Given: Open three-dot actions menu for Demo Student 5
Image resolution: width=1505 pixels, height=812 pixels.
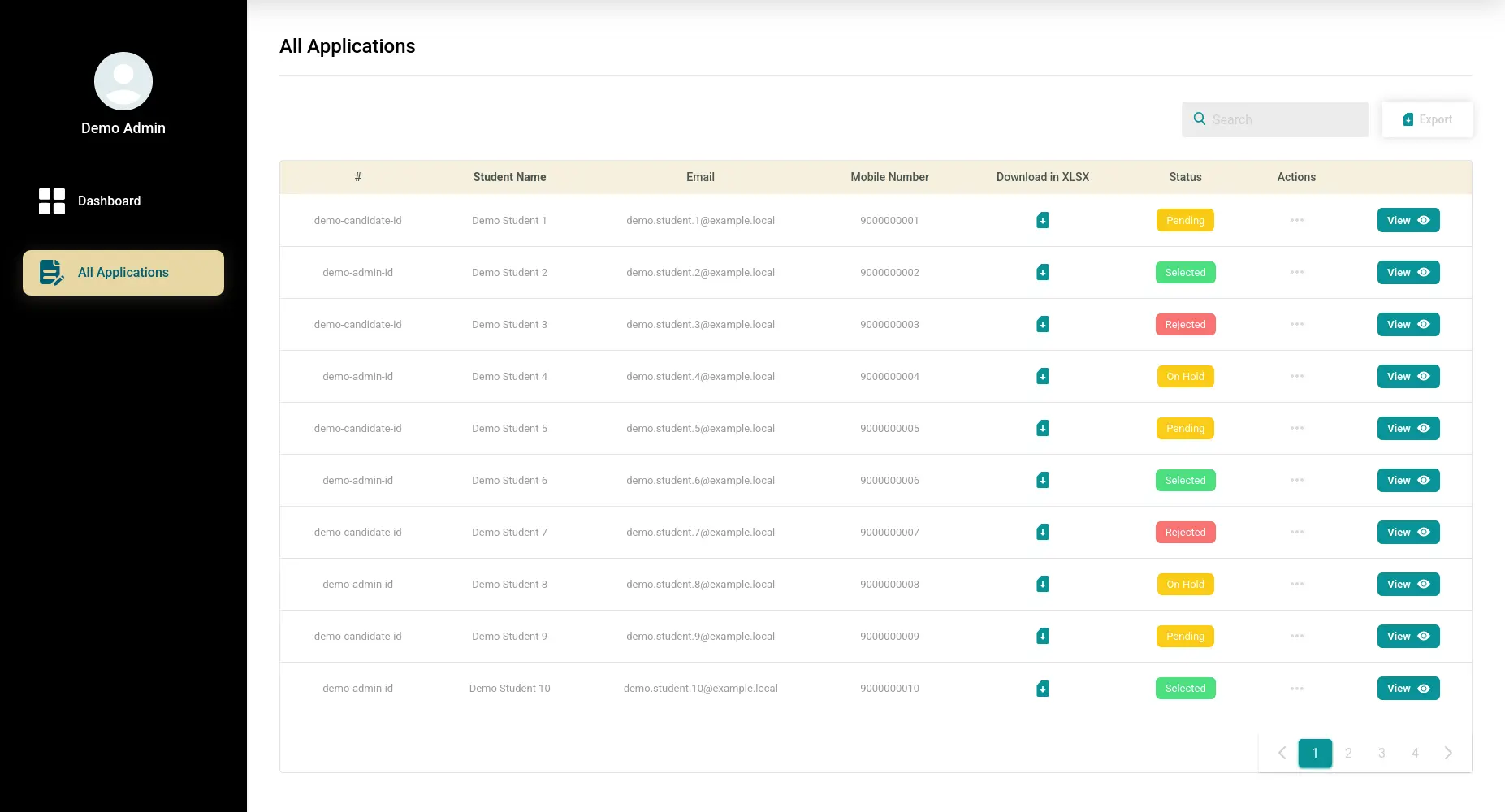Looking at the screenshot, I should (1296, 428).
